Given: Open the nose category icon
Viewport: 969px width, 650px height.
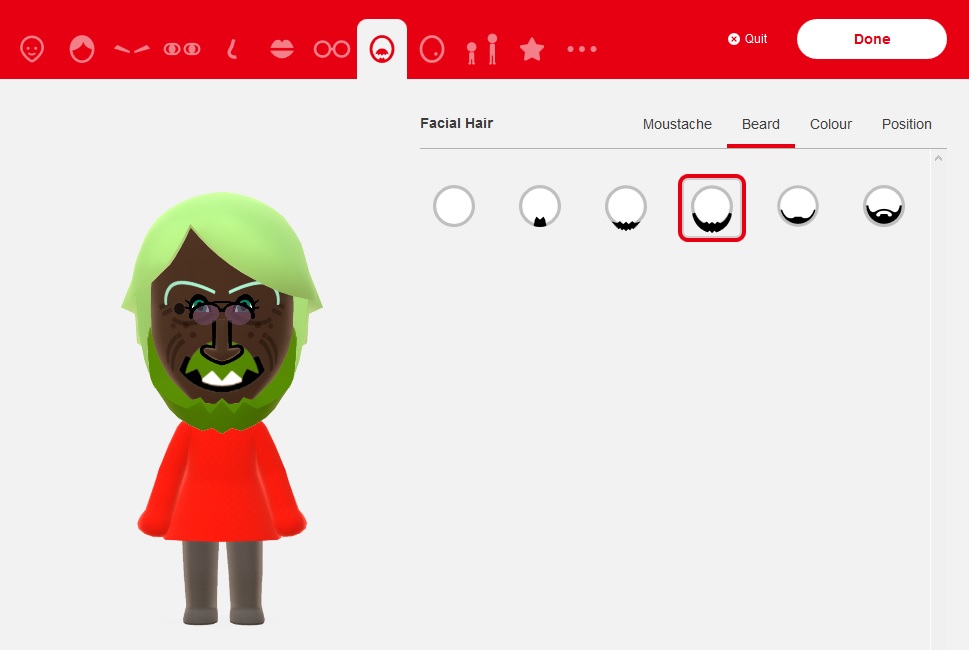Looking at the screenshot, I should tap(232, 49).
